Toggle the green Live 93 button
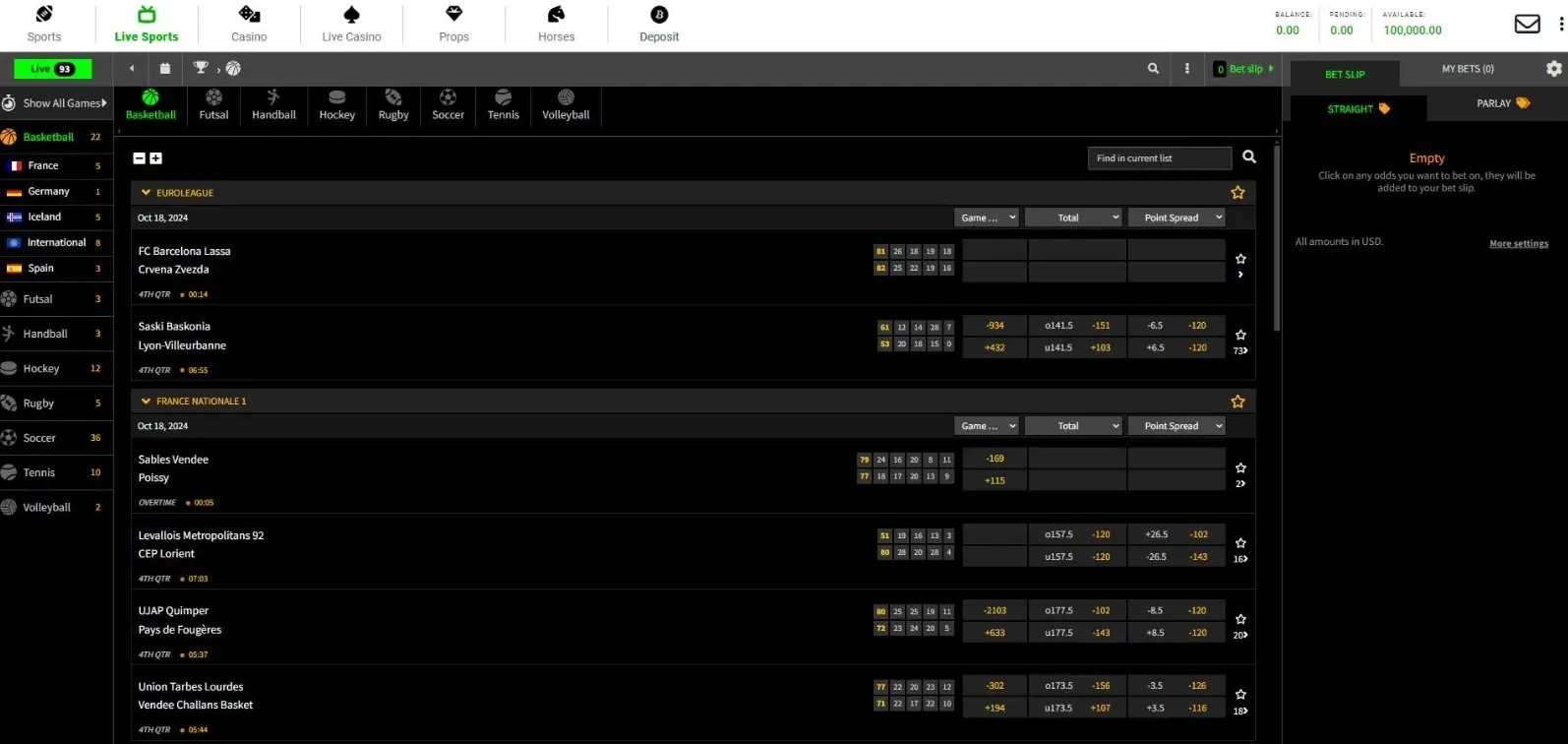Screen dimensions: 1568x744 (x=53, y=69)
